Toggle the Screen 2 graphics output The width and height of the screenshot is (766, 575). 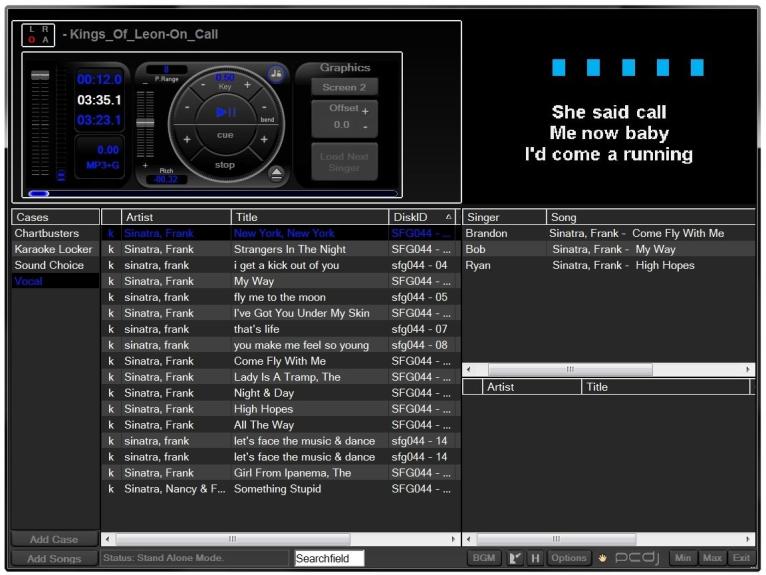point(343,87)
